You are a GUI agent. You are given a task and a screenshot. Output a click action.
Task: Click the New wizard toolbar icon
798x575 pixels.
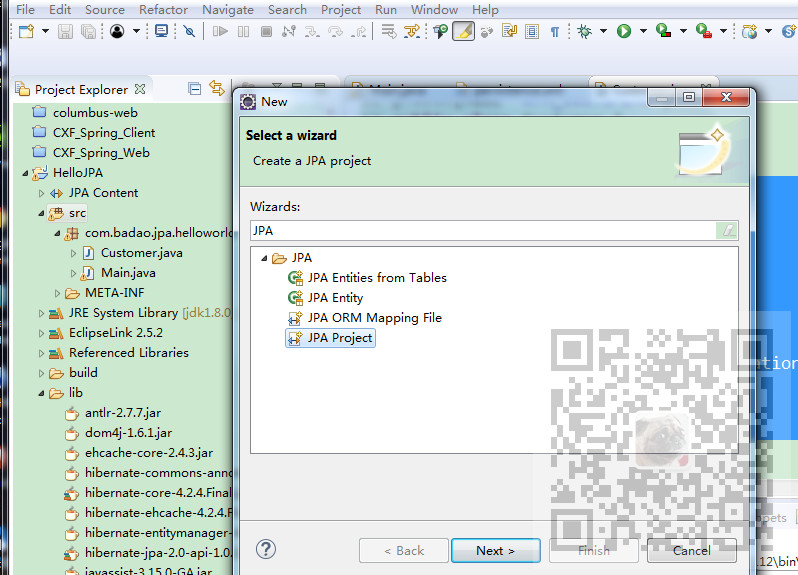point(26,32)
